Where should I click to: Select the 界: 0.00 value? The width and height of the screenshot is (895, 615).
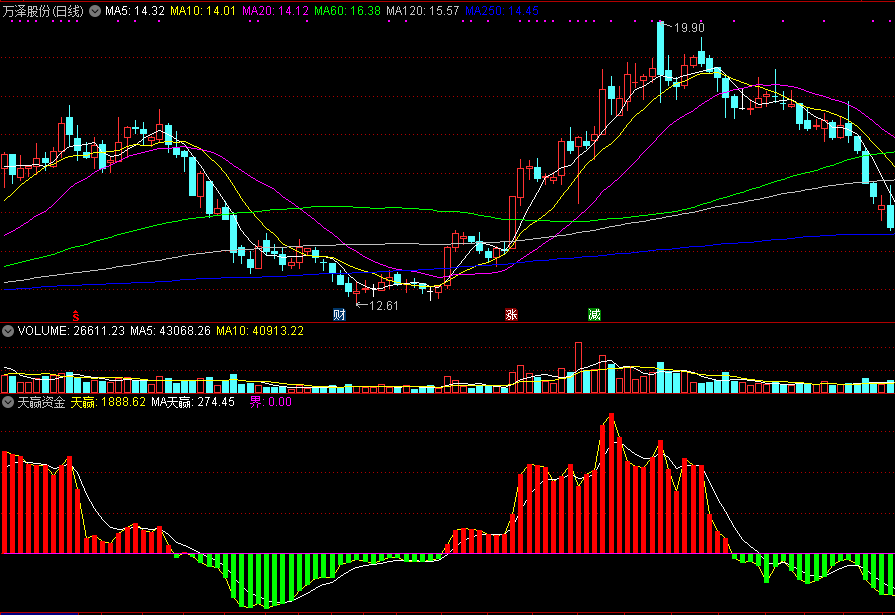tap(271, 402)
